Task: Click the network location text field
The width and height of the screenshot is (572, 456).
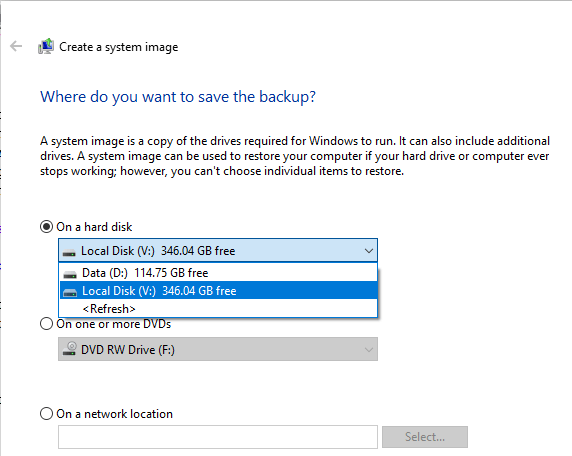Action: click(x=218, y=437)
